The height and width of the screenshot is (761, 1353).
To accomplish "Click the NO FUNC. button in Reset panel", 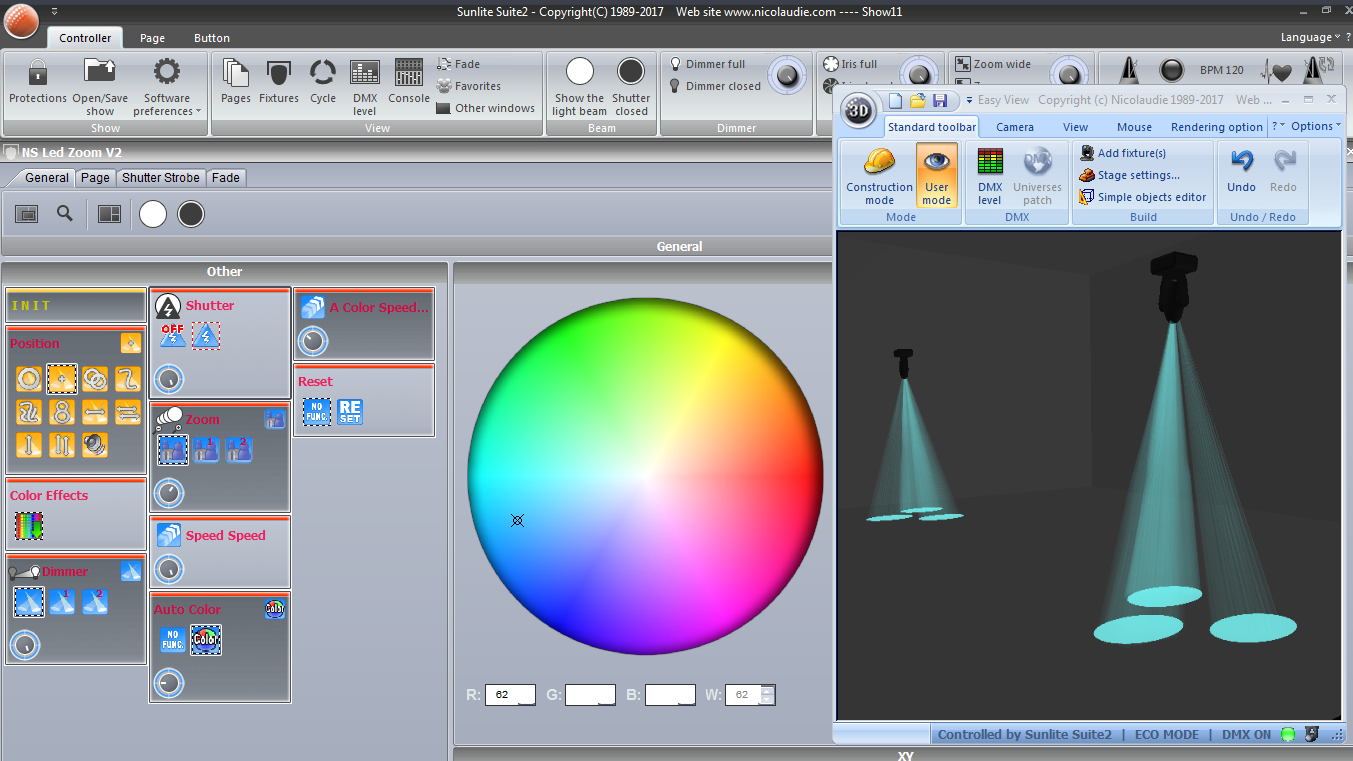I will coord(317,411).
